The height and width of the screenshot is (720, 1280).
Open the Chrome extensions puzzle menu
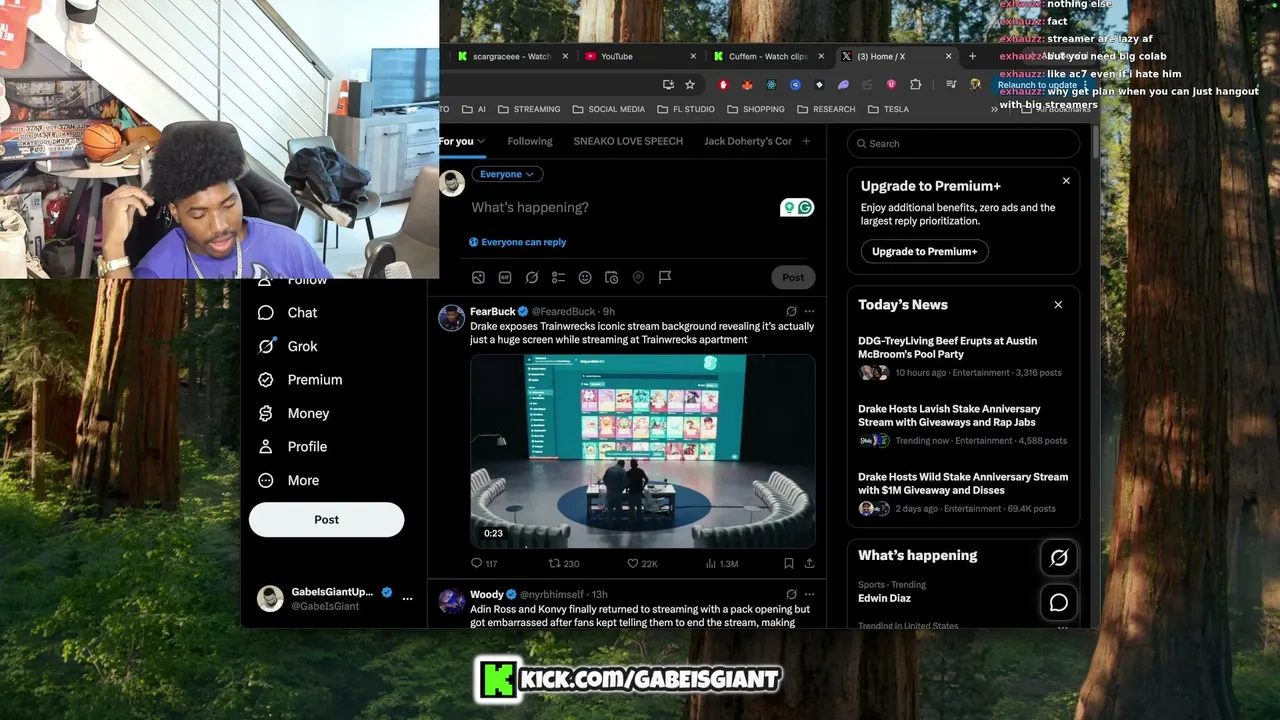tap(915, 85)
